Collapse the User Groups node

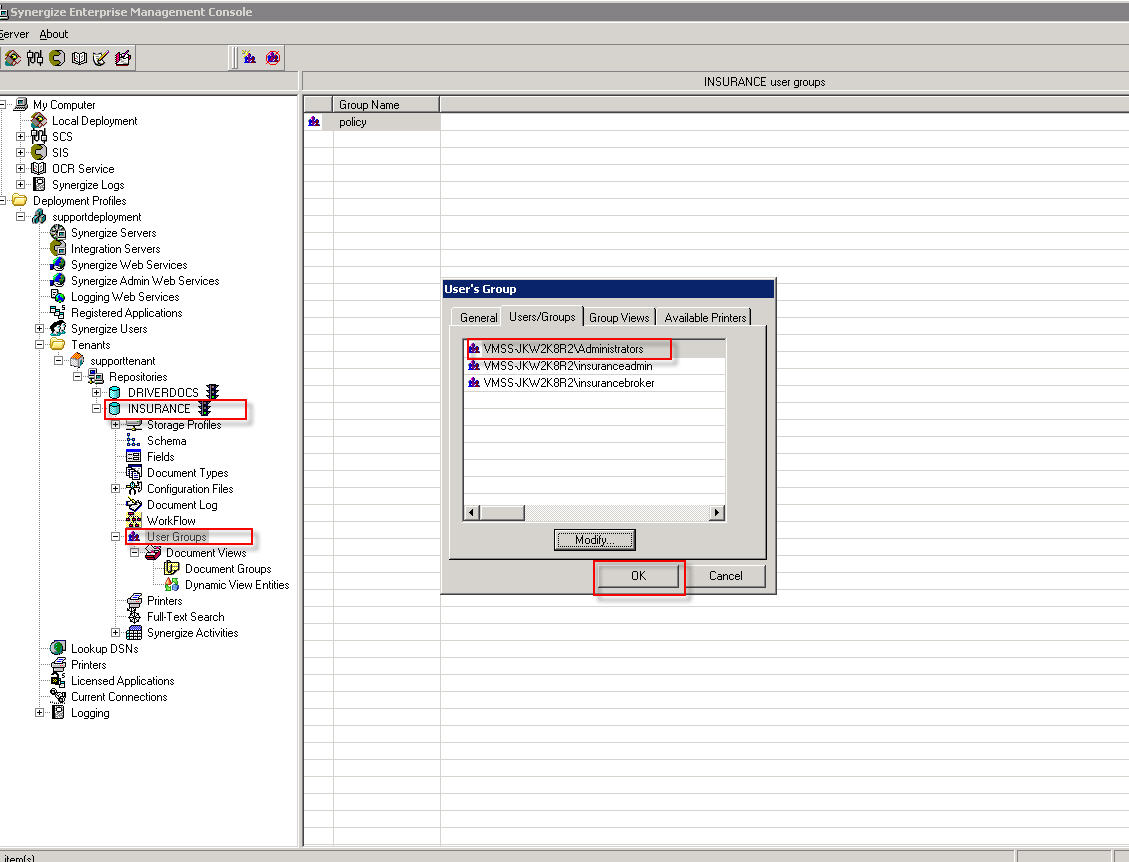point(115,536)
